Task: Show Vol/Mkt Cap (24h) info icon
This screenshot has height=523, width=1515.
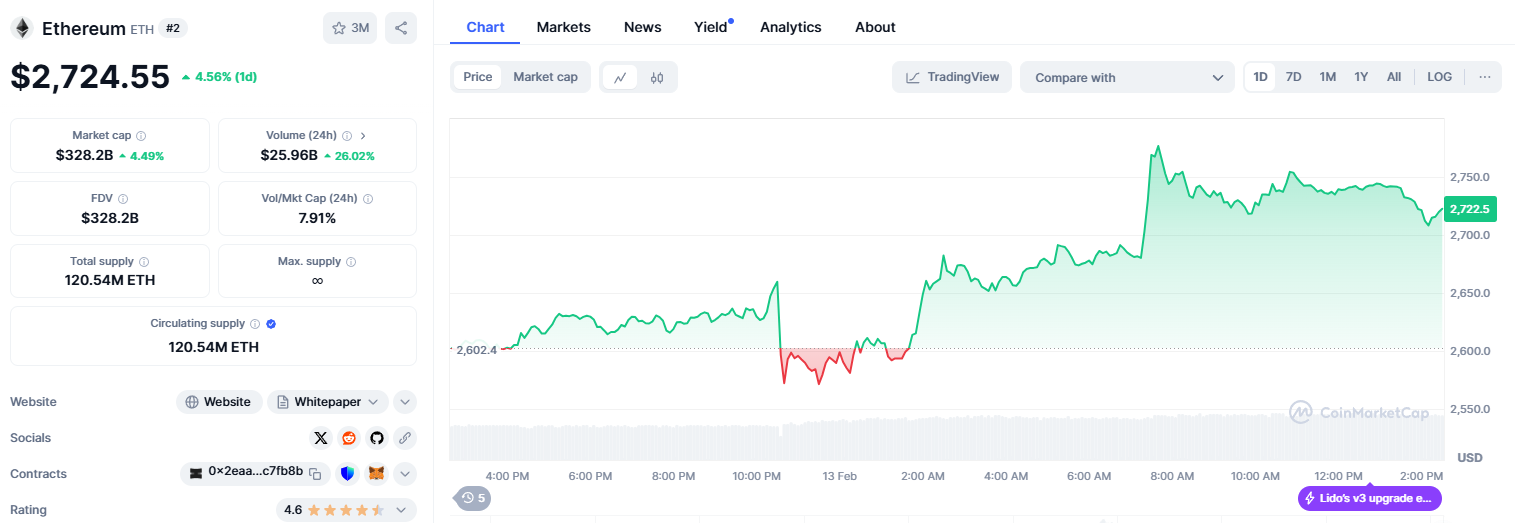Action: pos(367,199)
